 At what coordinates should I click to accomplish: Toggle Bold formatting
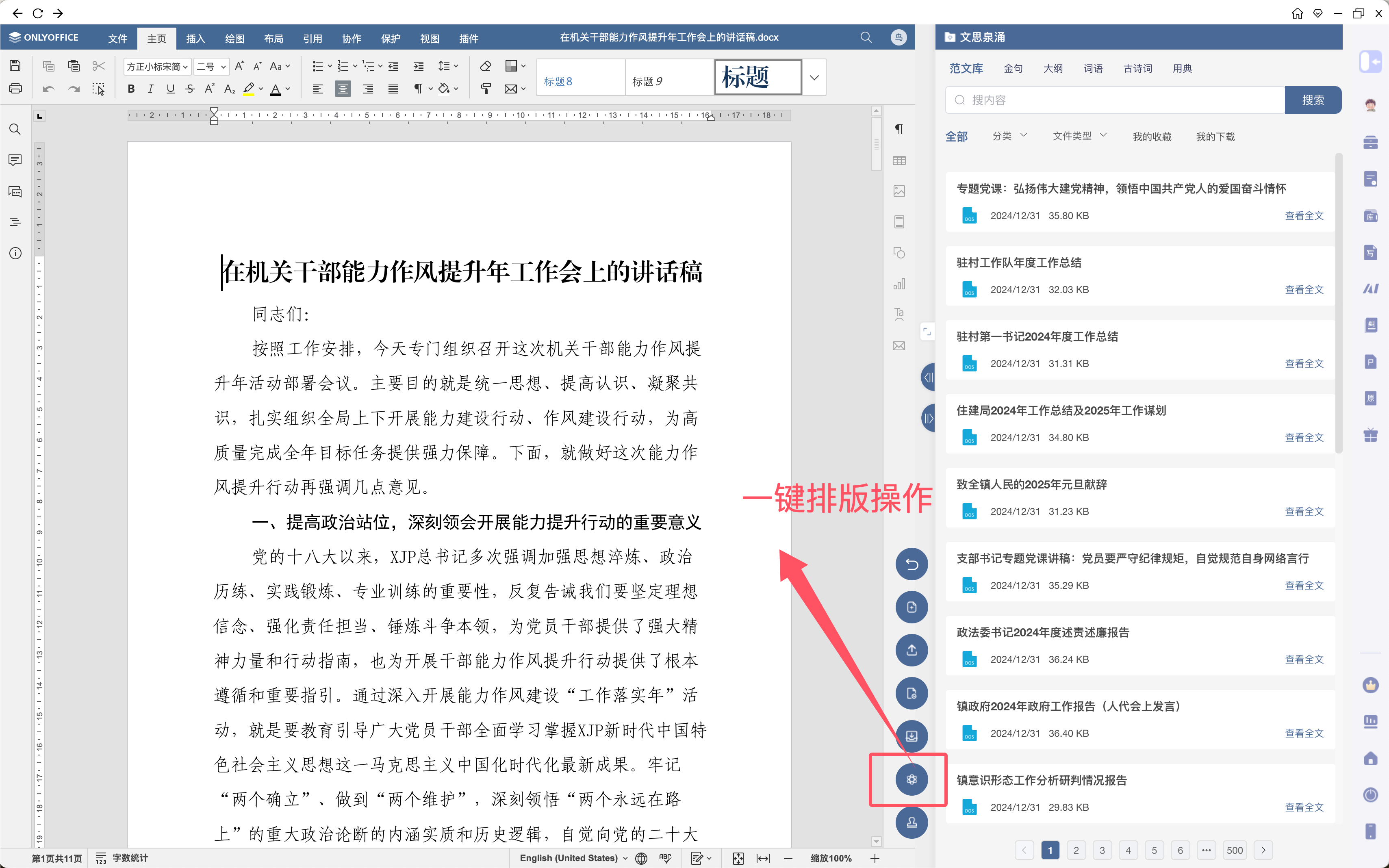131,89
